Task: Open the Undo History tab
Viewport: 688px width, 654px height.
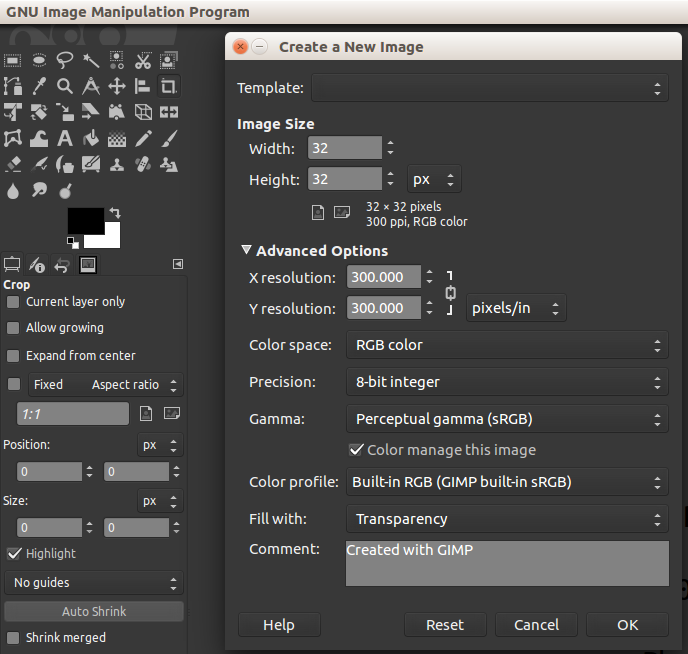Action: click(x=62, y=265)
